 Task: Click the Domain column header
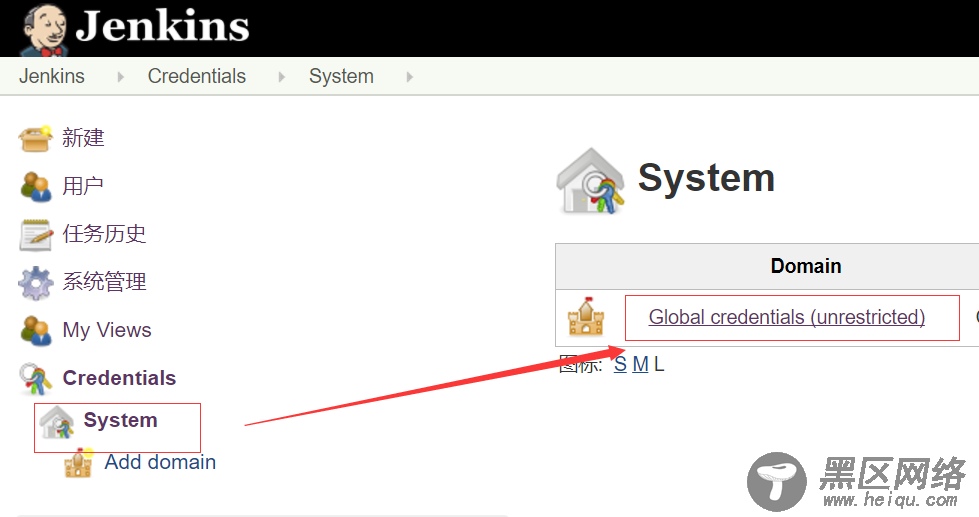806,266
